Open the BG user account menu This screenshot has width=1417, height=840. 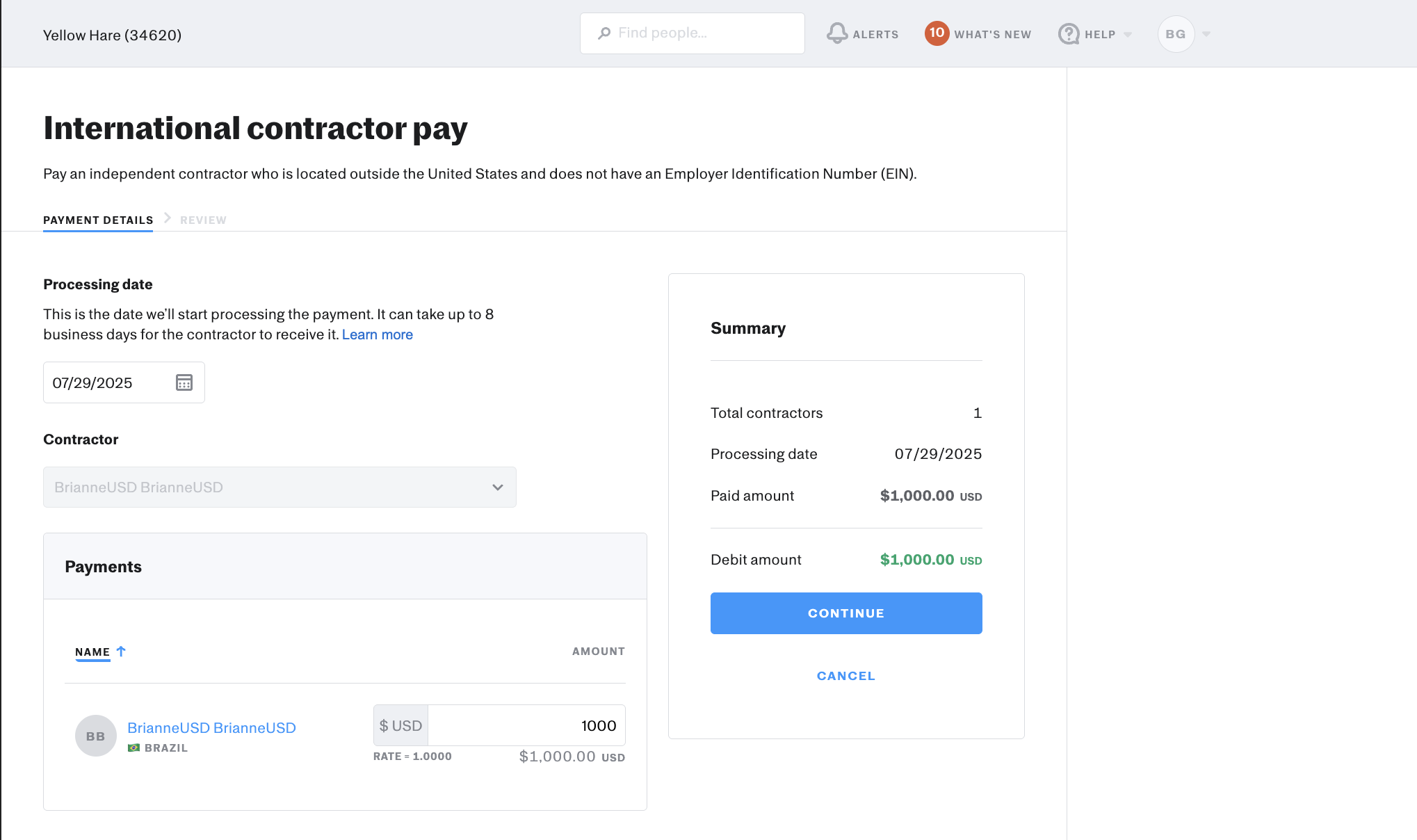click(1176, 34)
